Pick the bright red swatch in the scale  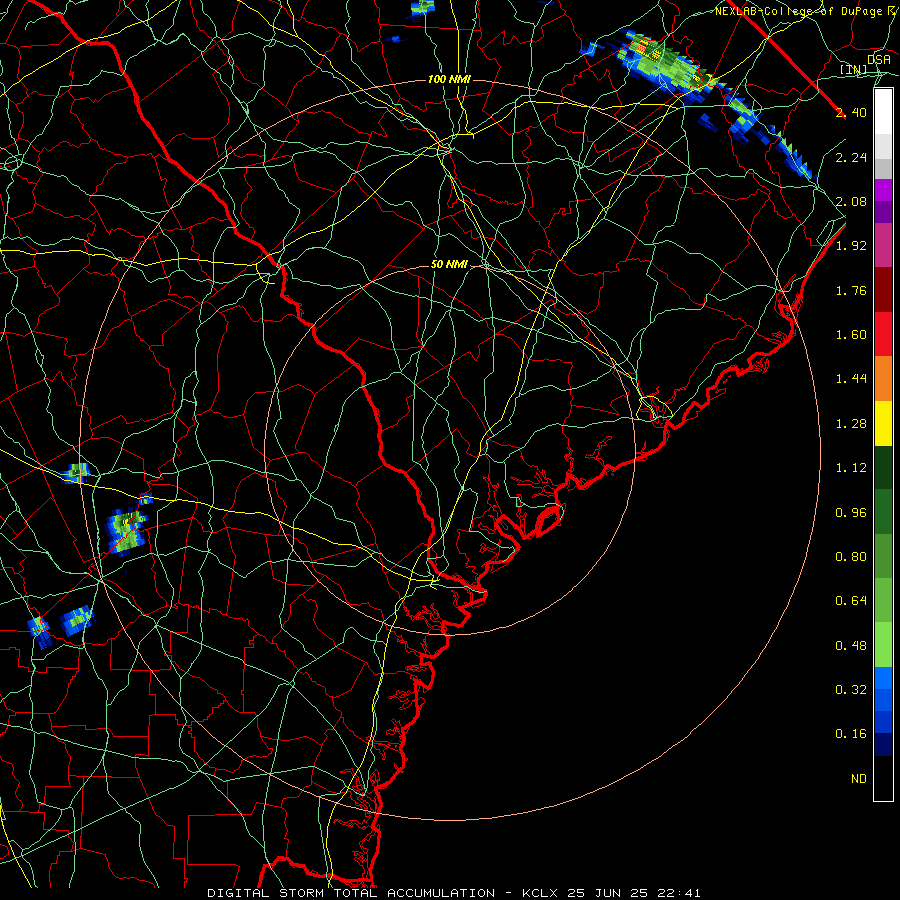click(883, 335)
